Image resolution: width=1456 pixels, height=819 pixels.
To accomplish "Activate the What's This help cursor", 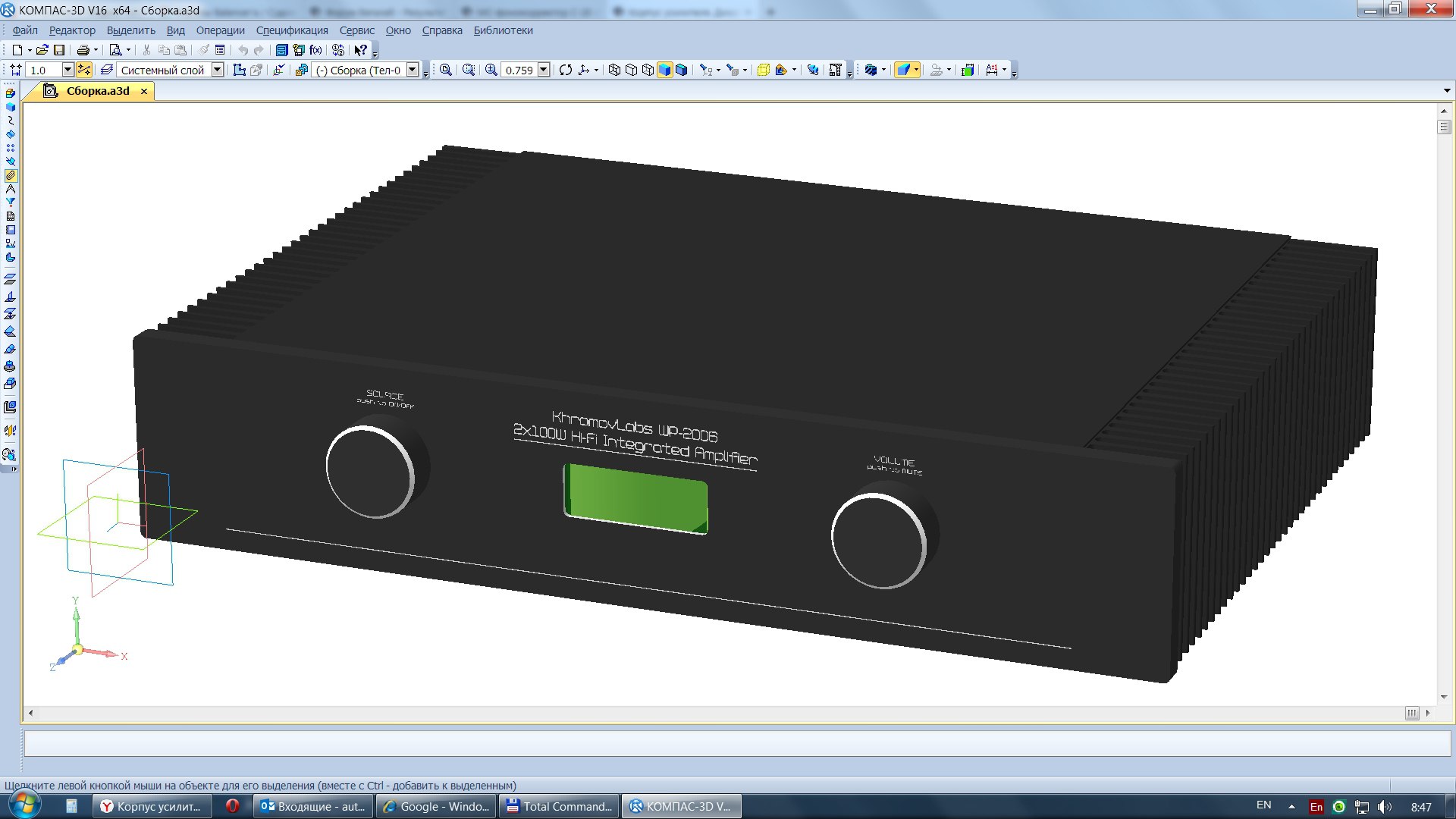I will pos(361,50).
